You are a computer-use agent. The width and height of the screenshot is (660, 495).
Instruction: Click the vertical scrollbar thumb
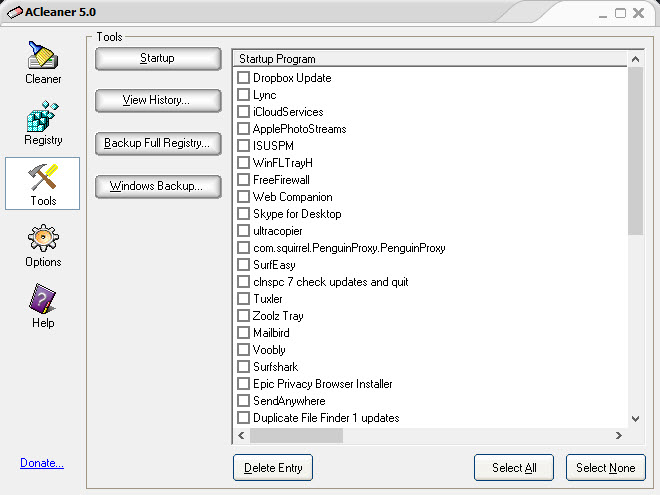636,151
